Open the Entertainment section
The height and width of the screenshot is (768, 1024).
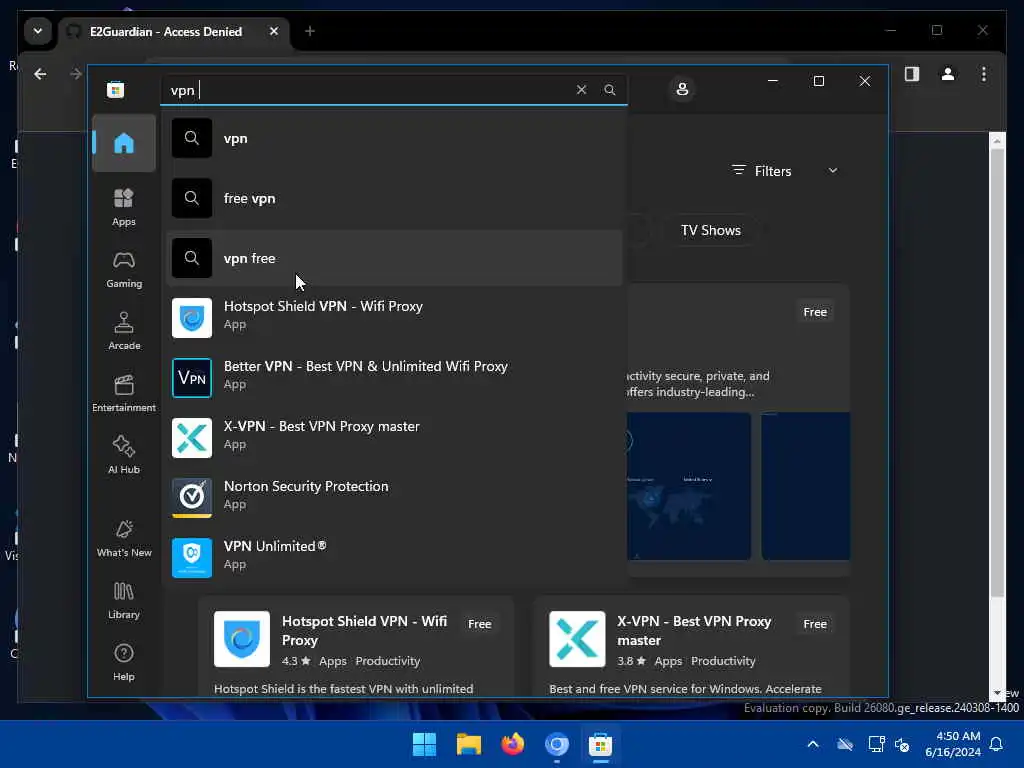click(123, 393)
